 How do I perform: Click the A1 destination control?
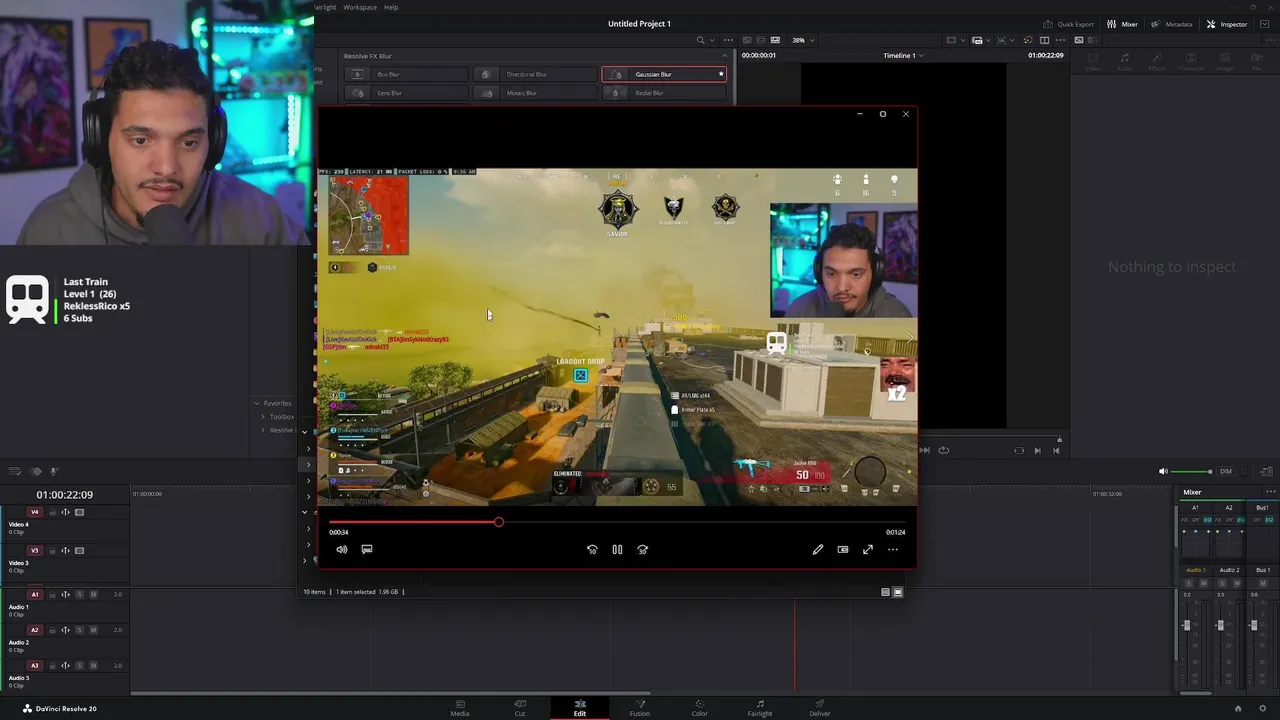(35, 594)
